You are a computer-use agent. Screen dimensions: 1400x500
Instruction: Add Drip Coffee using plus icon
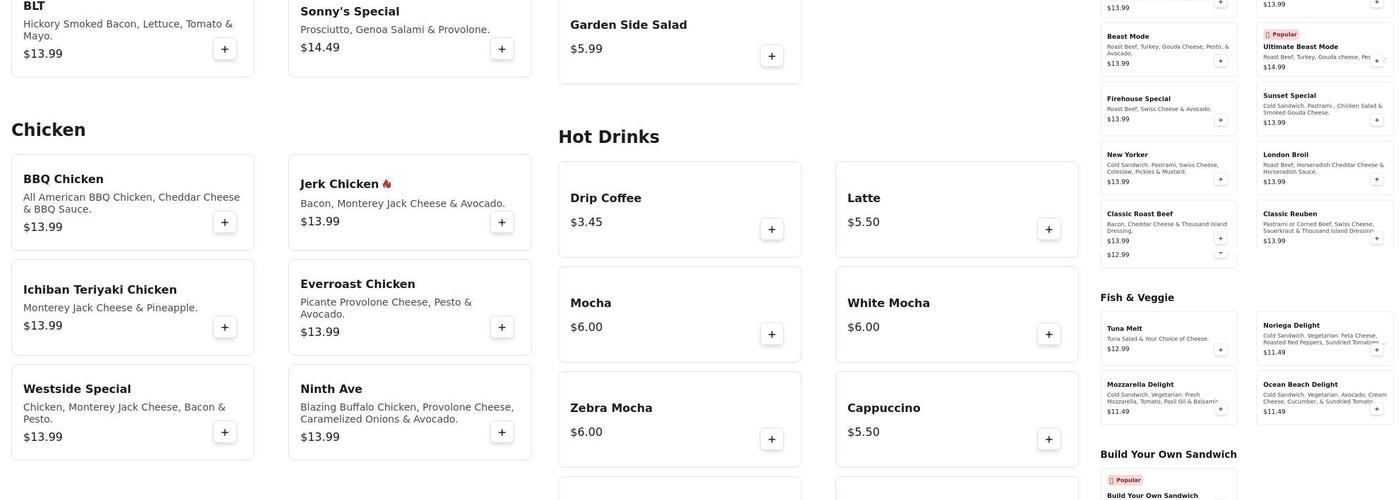(771, 229)
